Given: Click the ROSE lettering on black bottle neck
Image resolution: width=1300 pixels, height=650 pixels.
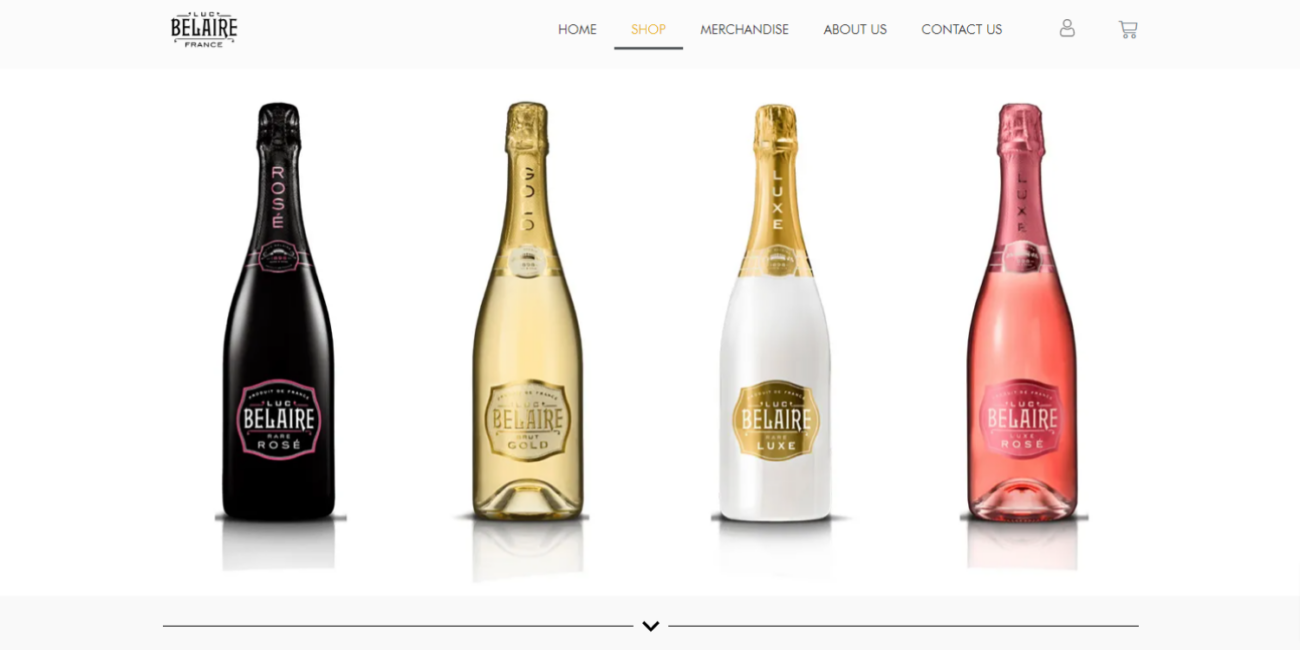Looking at the screenshot, I should tap(278, 196).
